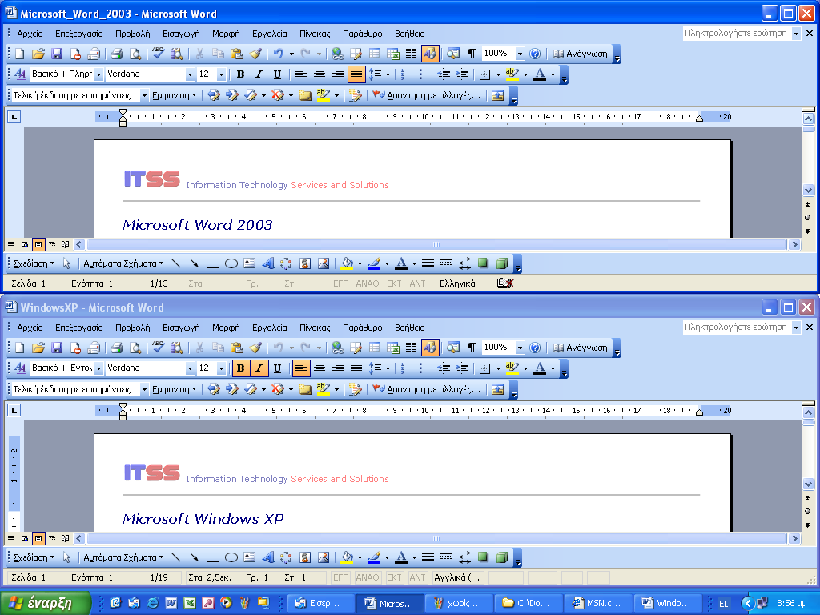
Task: Open Αρχείο menu in Microsoft_Word_2003 window
Action: (x=30, y=33)
